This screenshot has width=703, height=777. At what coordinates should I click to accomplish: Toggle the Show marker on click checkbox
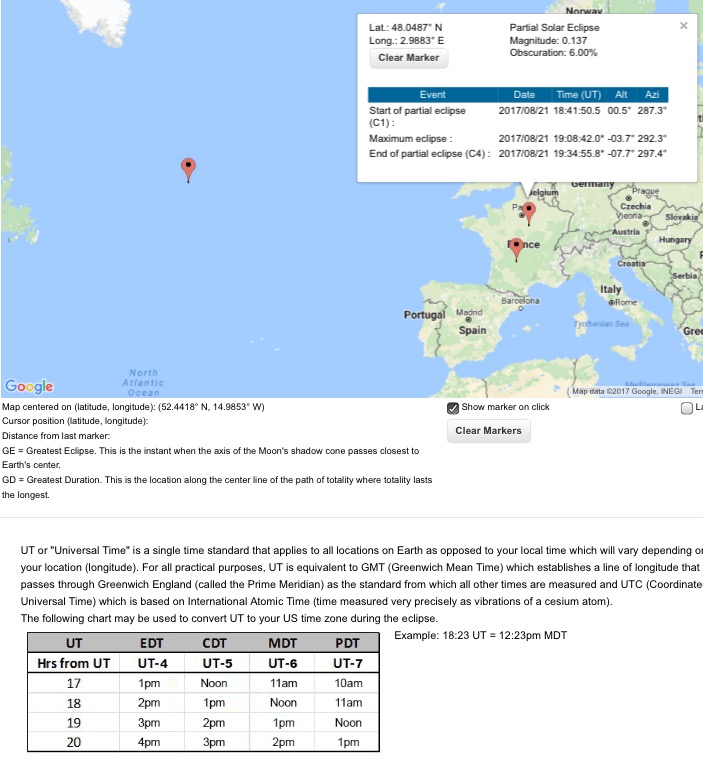453,408
